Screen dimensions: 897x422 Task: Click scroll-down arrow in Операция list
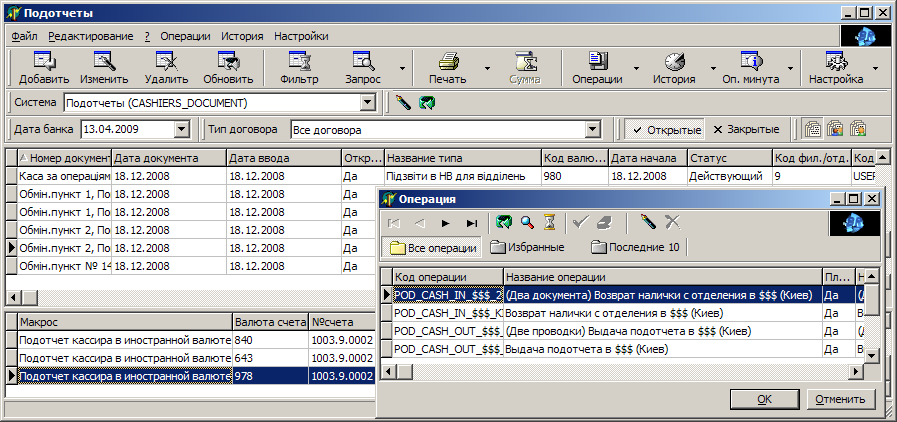coord(871,356)
